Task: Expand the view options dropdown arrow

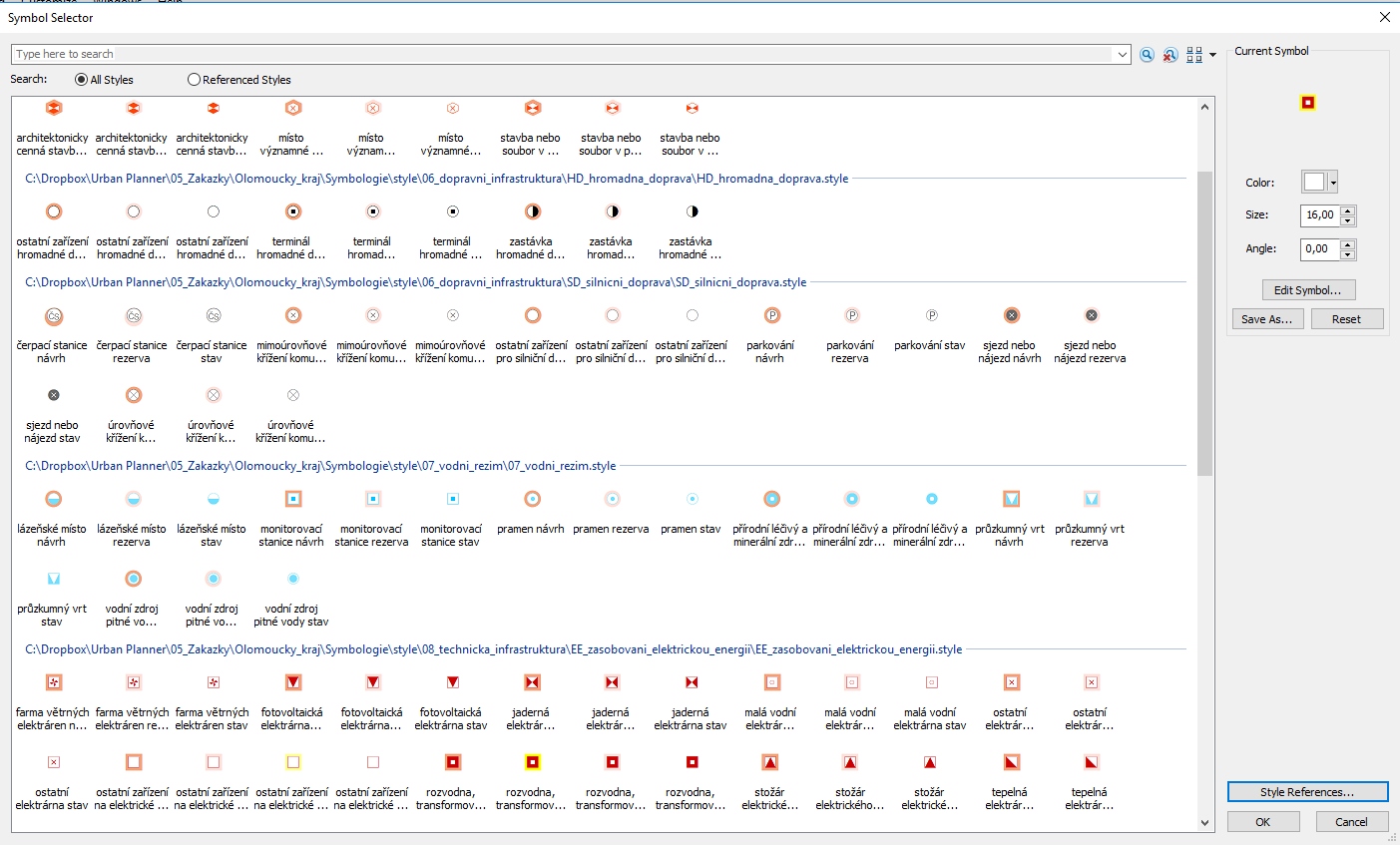Action: tap(1212, 55)
